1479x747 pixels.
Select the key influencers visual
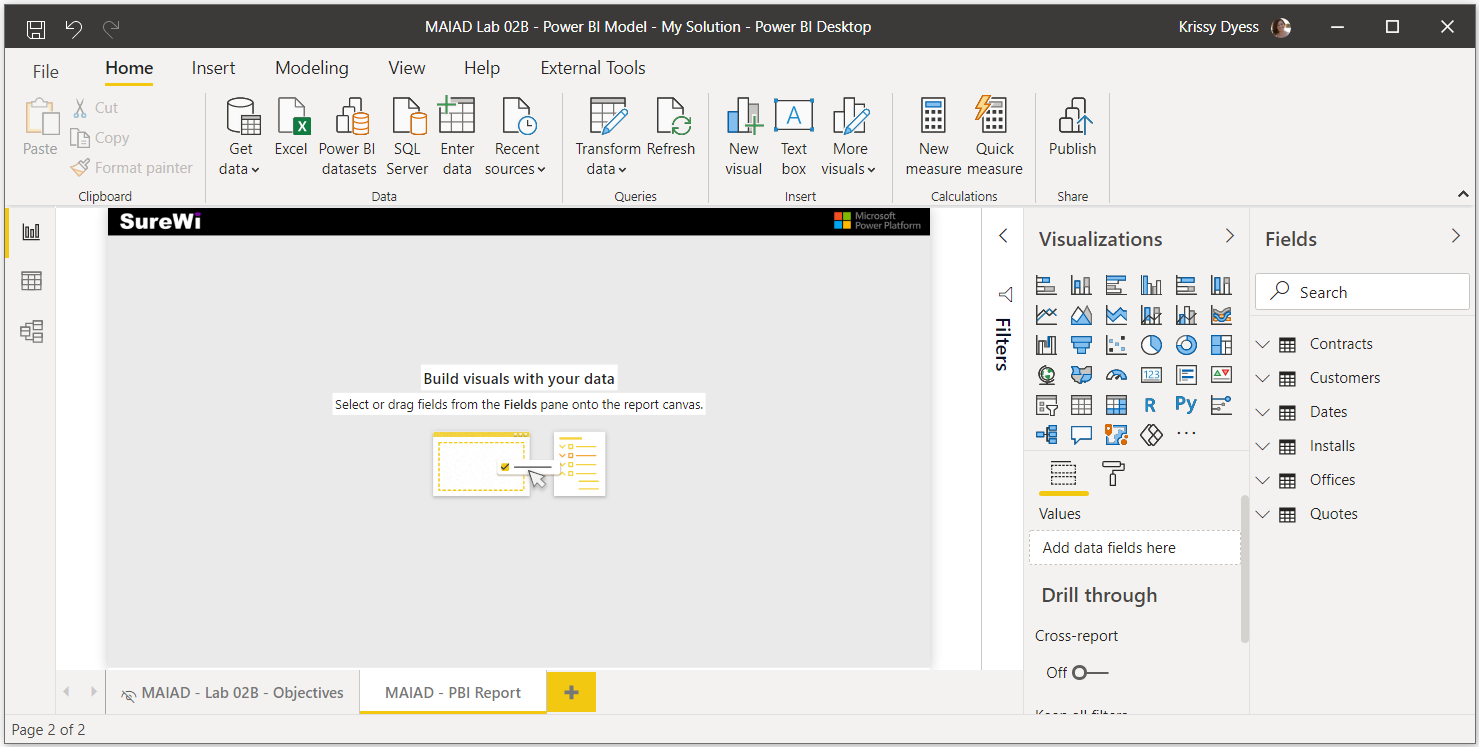tap(1221, 405)
